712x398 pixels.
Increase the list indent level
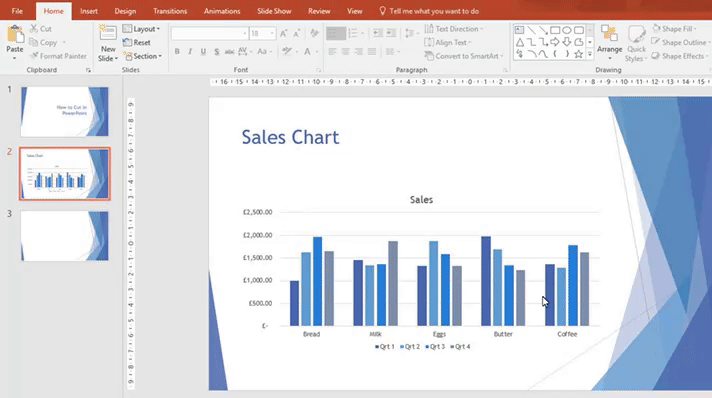[391, 33]
